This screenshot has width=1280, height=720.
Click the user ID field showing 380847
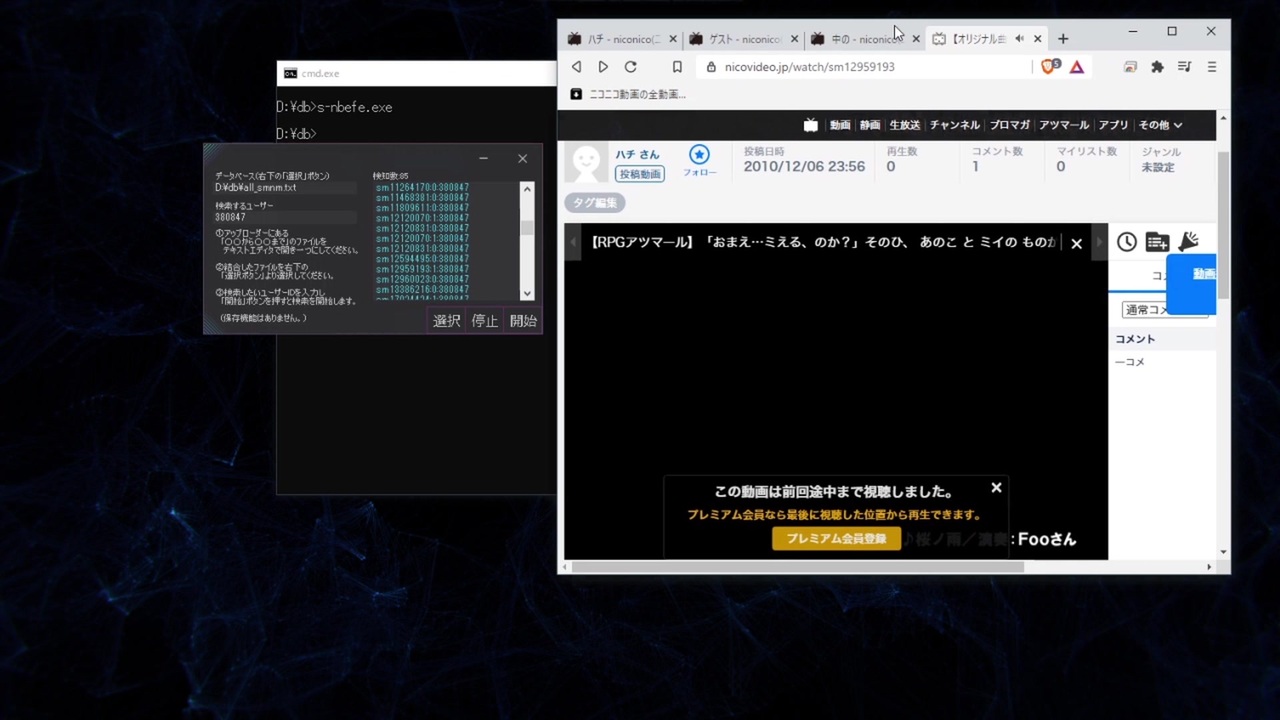click(285, 217)
